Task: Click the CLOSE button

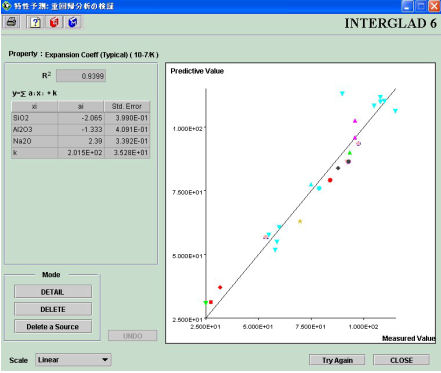Action: point(401,360)
